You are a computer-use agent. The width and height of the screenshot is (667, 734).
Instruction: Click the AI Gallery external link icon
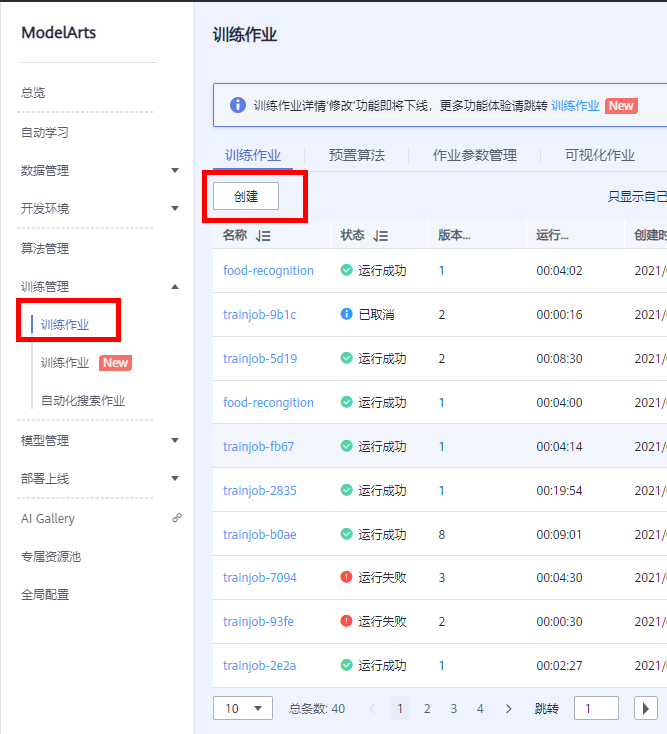point(177,518)
